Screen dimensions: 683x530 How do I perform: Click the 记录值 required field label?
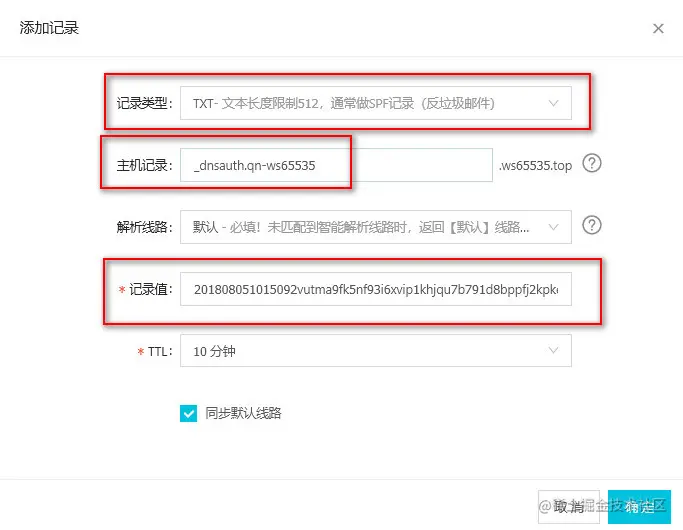[146, 289]
